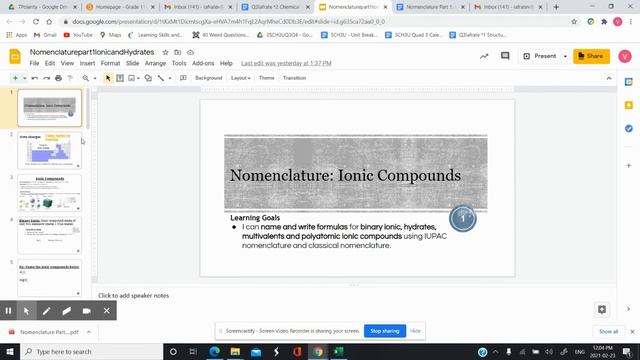
Task: Star the NomenclaturepartIIonicandHydrates presentation
Action: tap(165, 52)
